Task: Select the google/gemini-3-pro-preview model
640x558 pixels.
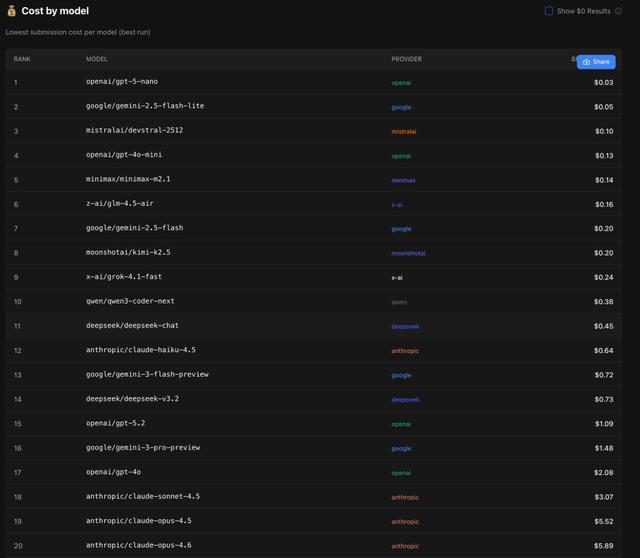Action: pos(143,448)
